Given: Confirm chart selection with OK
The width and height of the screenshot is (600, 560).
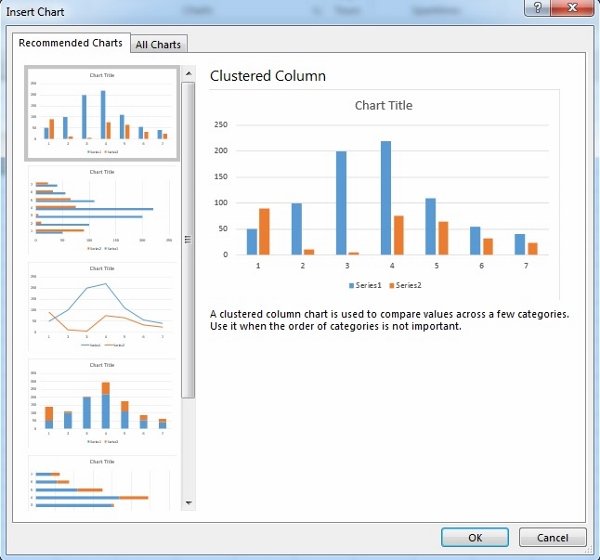Looking at the screenshot, I should pyautogui.click(x=474, y=538).
